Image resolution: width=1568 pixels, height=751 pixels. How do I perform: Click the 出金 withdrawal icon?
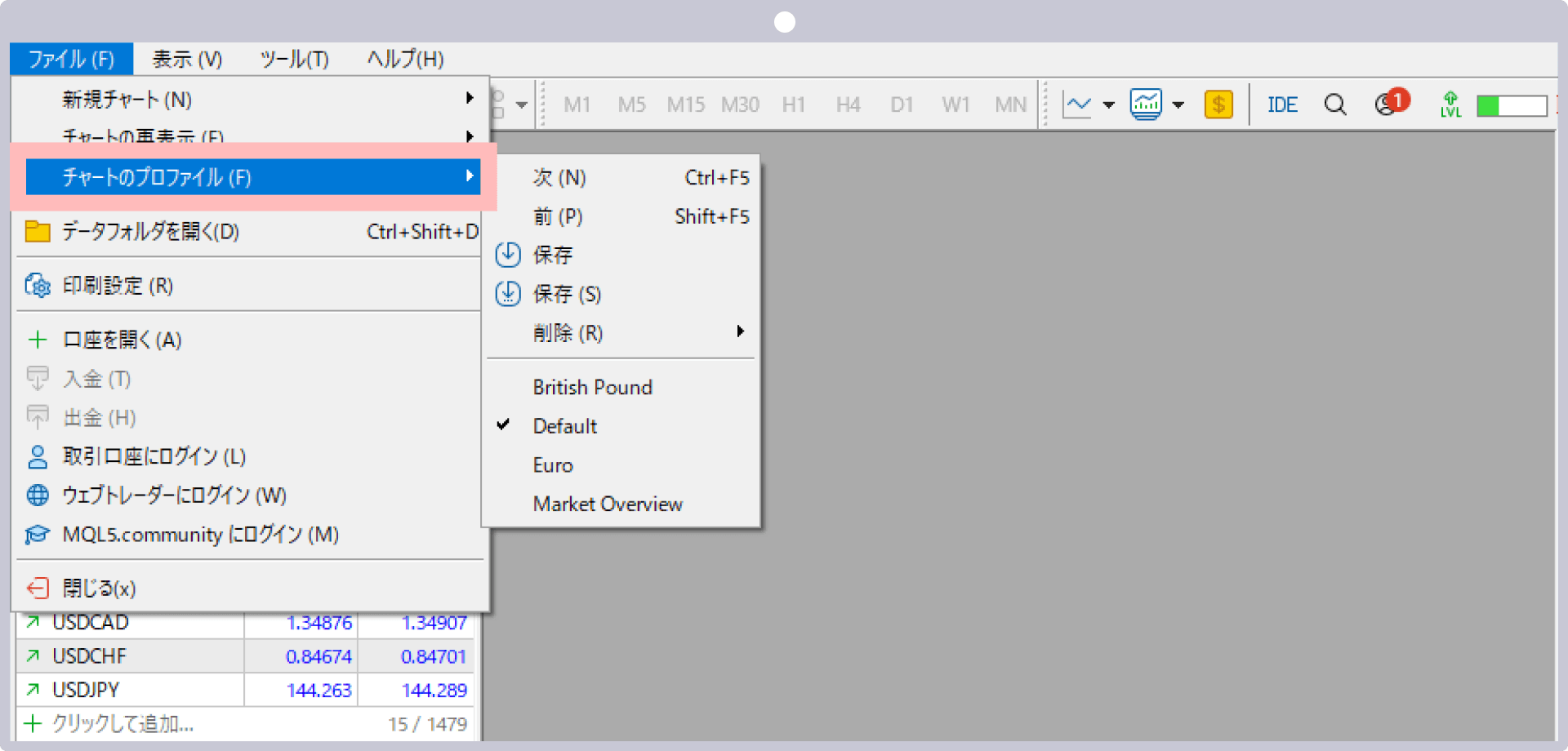(x=38, y=417)
